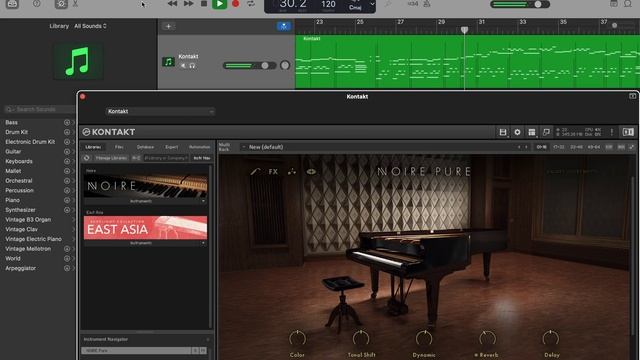Toggle the Smart Controls button
This screenshot has width=640, height=360.
61,4
